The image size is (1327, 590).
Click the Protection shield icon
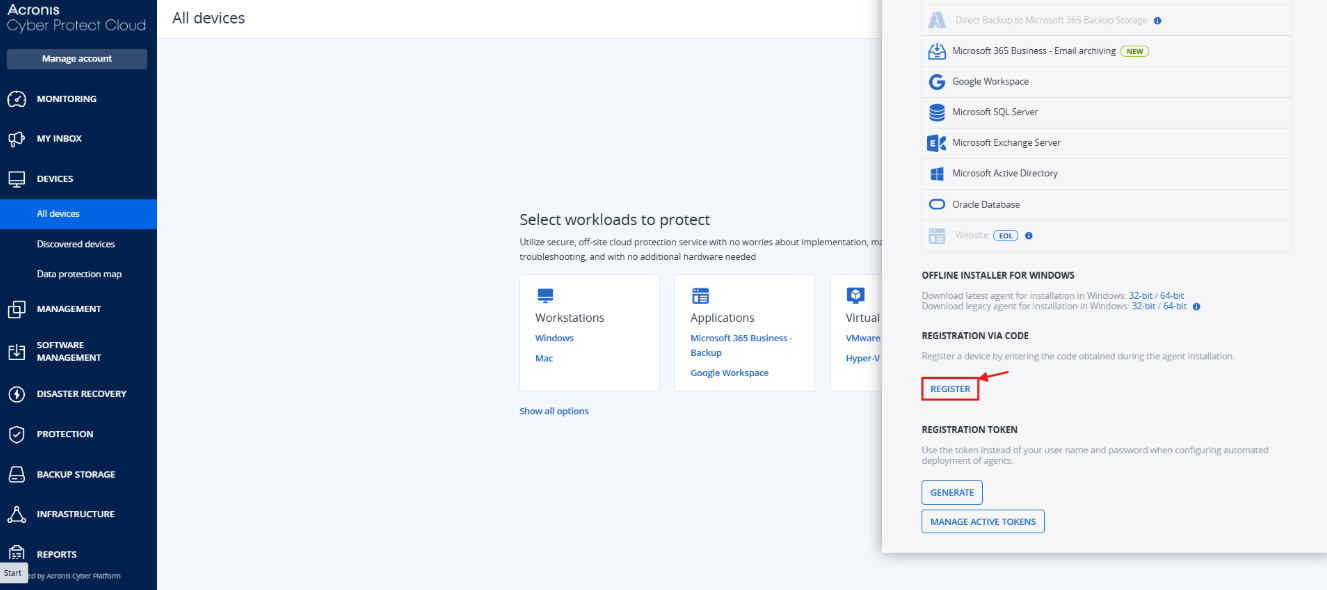coord(16,434)
